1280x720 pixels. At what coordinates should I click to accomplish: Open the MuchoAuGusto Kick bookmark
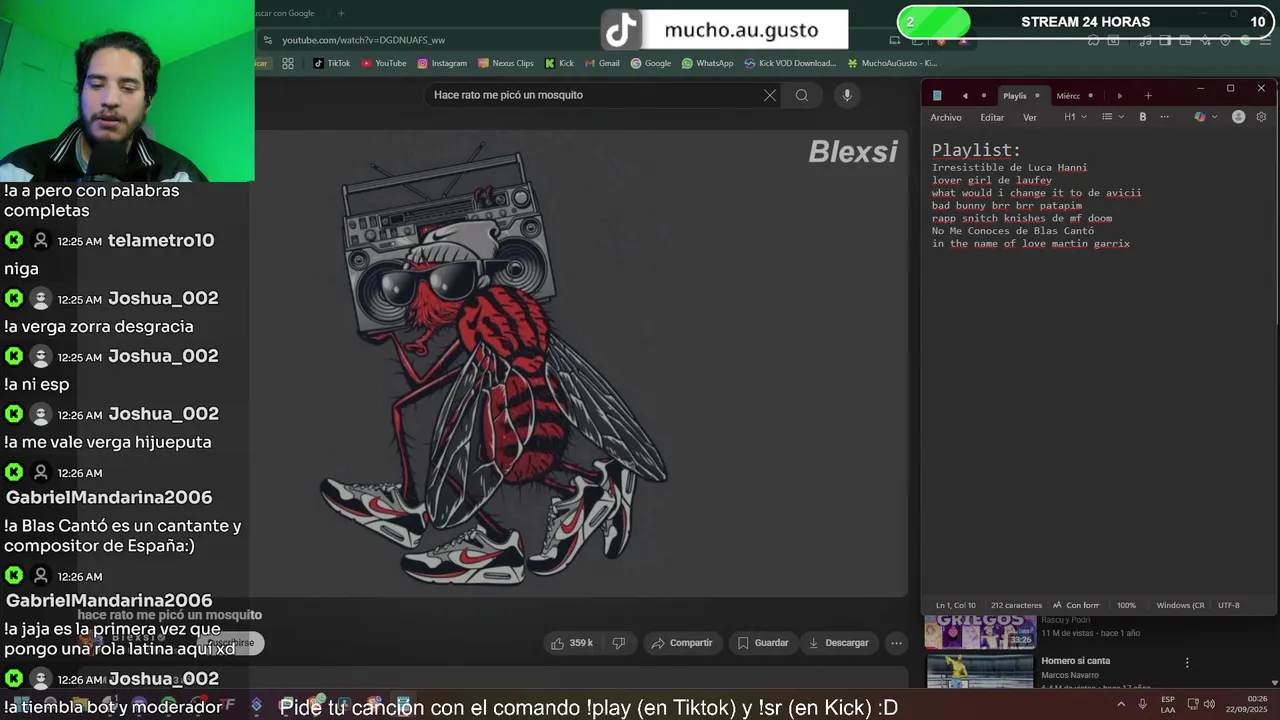[x=892, y=63]
